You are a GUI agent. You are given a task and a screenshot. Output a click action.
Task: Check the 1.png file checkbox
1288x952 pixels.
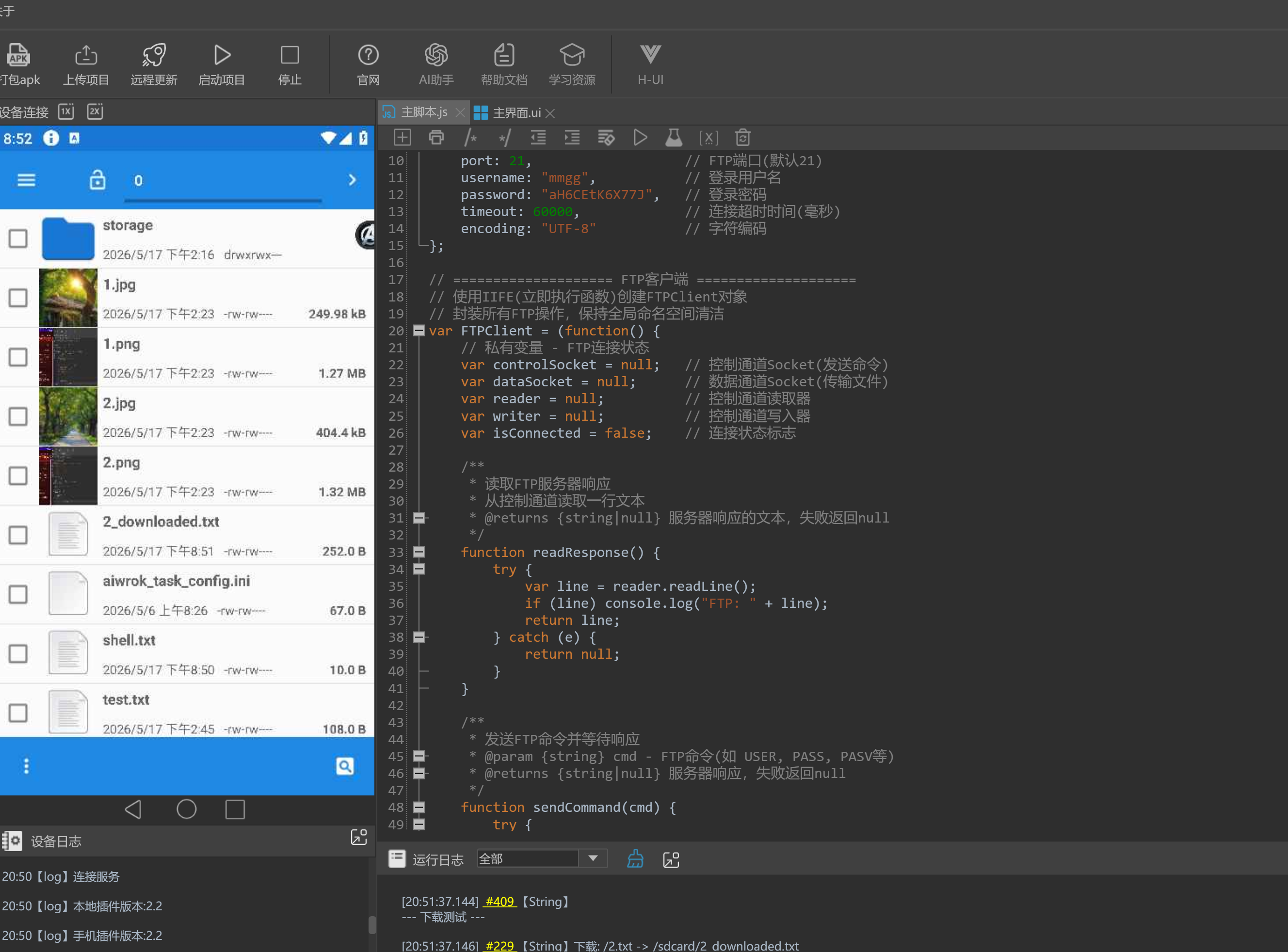18,357
